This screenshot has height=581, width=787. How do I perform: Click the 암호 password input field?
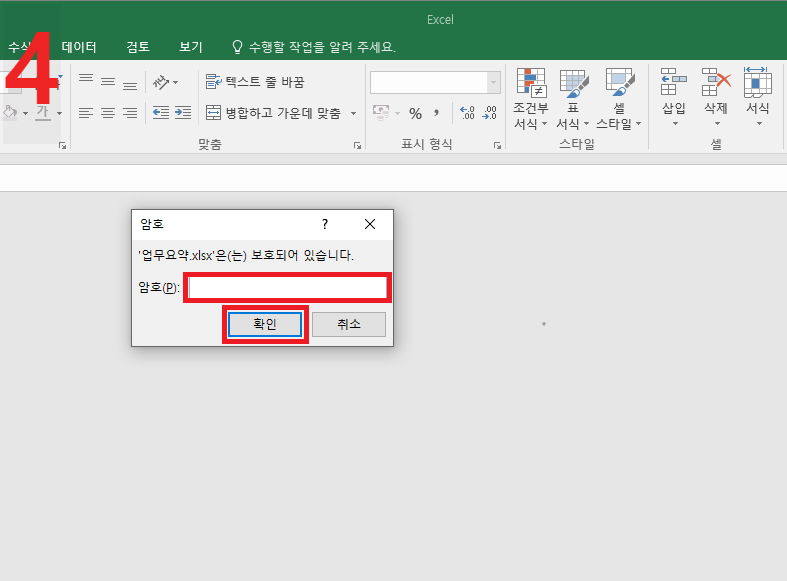288,287
